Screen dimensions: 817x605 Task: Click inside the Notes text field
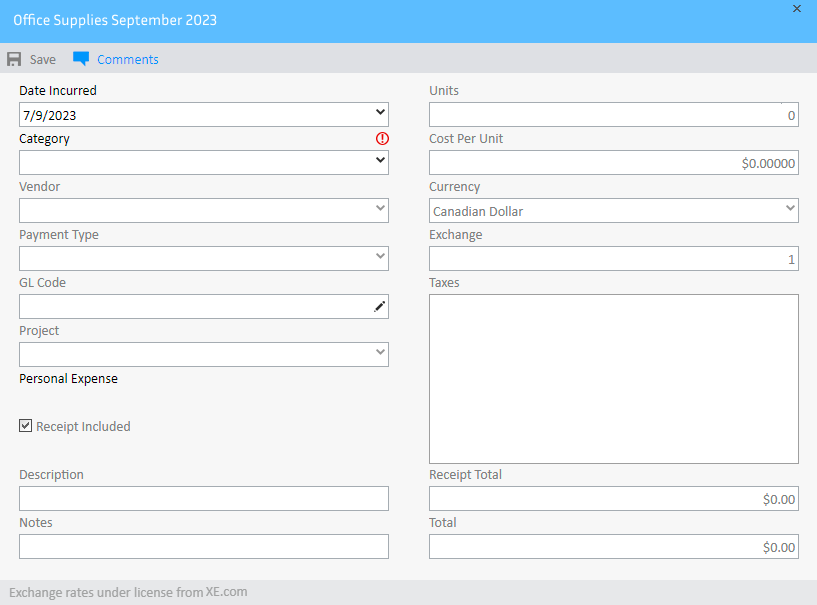tap(203, 547)
